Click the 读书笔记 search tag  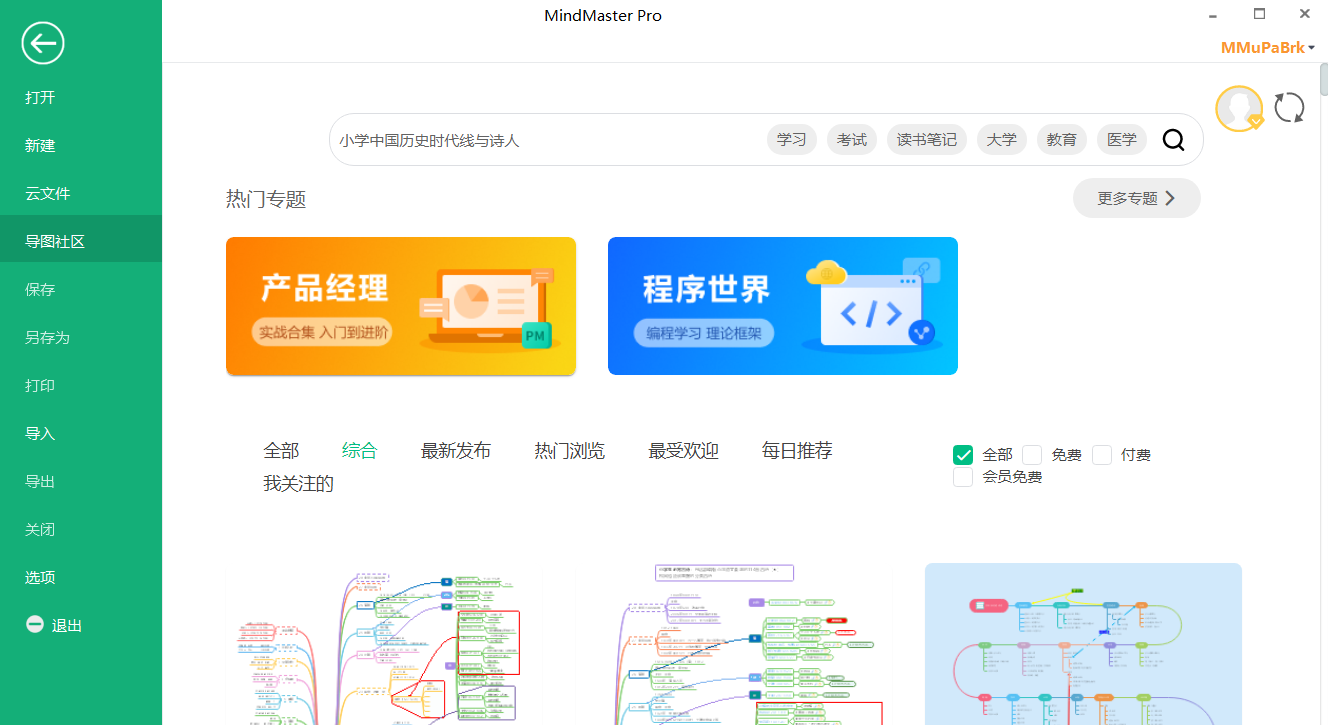pyautogui.click(x=926, y=140)
